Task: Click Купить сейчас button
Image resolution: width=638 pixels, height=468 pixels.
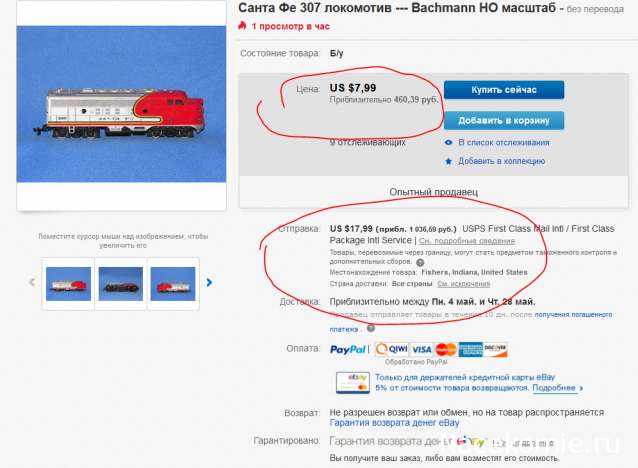Action: tap(504, 90)
